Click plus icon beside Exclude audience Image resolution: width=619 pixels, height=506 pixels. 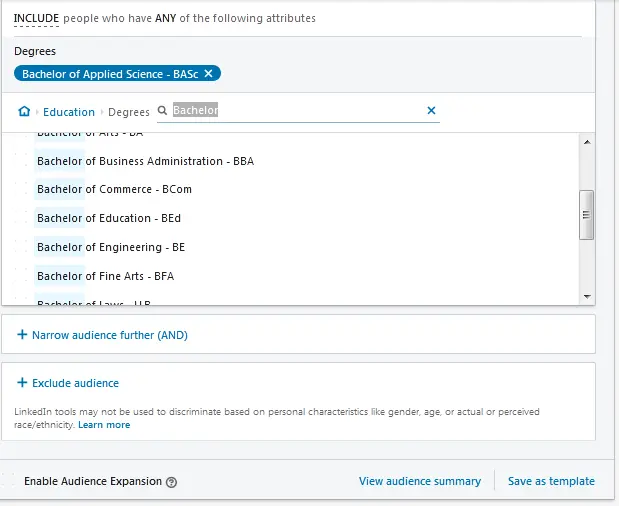click(x=22, y=383)
